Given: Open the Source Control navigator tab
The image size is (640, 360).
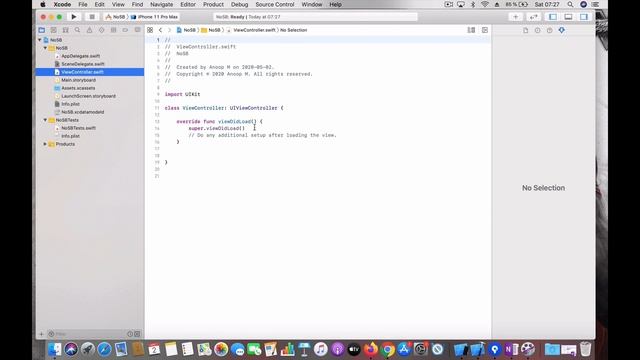Looking at the screenshot, I should [53, 30].
